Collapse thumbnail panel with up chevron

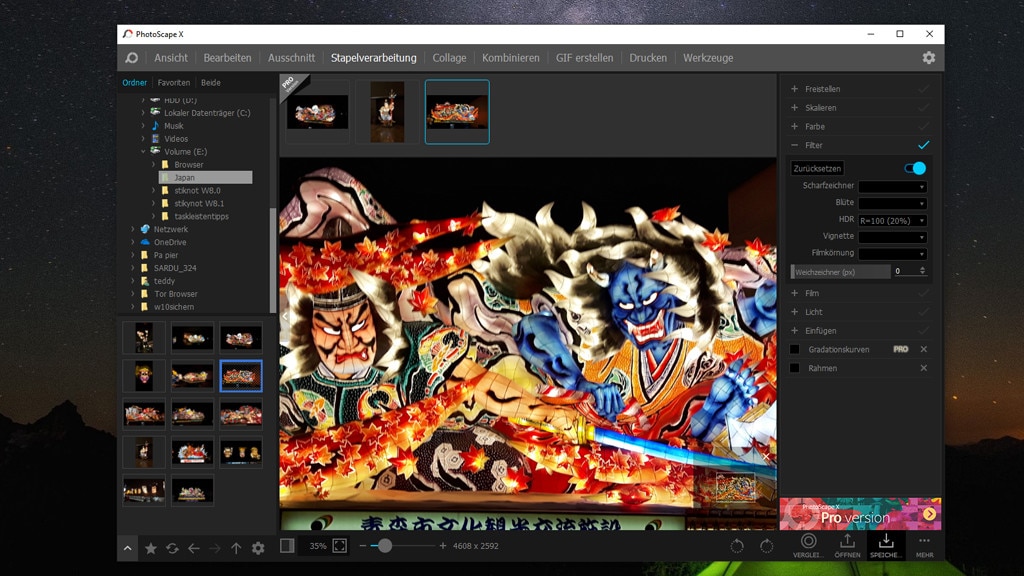tap(127, 549)
